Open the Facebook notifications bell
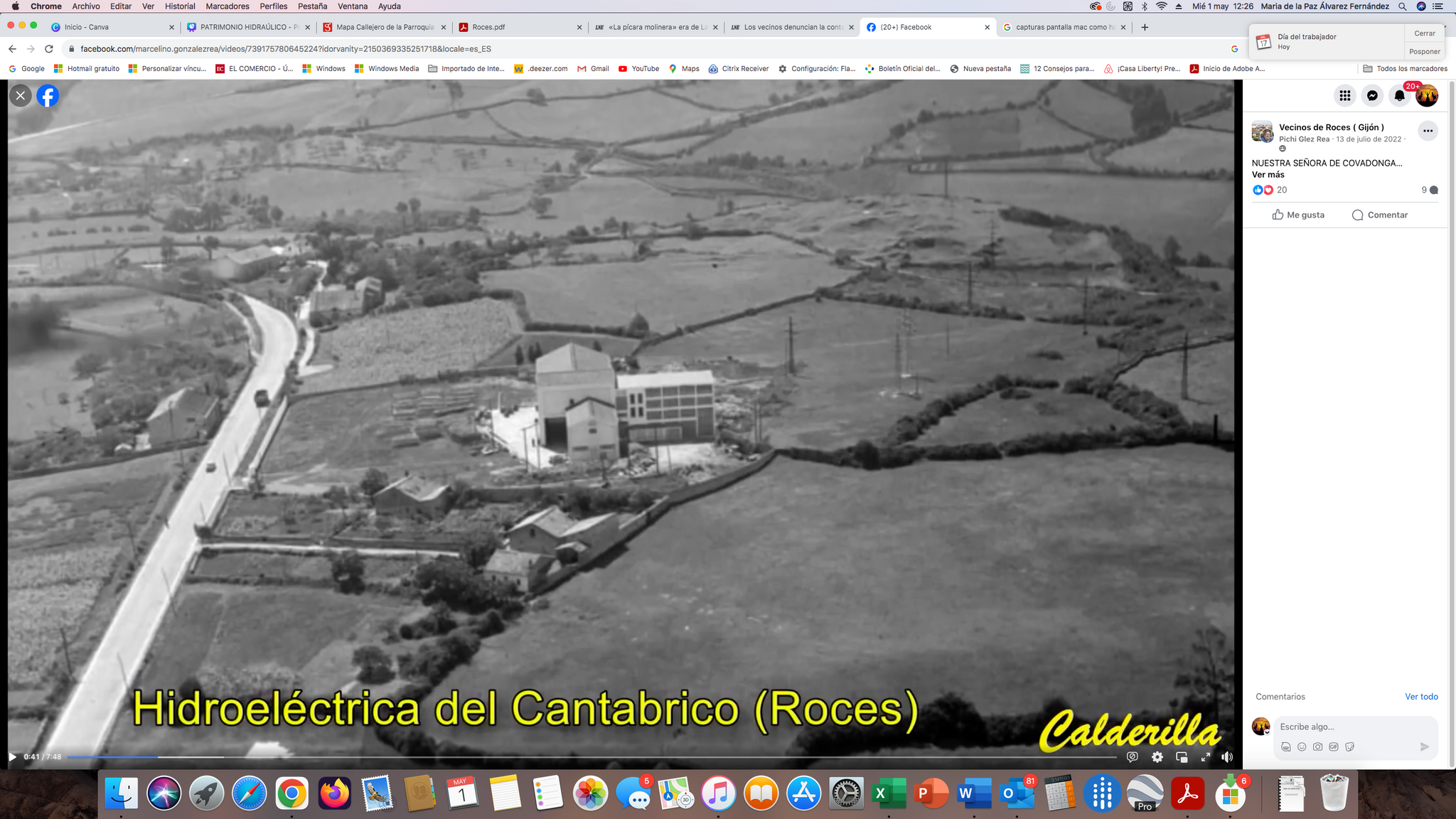This screenshot has width=1456, height=819. point(1399,96)
